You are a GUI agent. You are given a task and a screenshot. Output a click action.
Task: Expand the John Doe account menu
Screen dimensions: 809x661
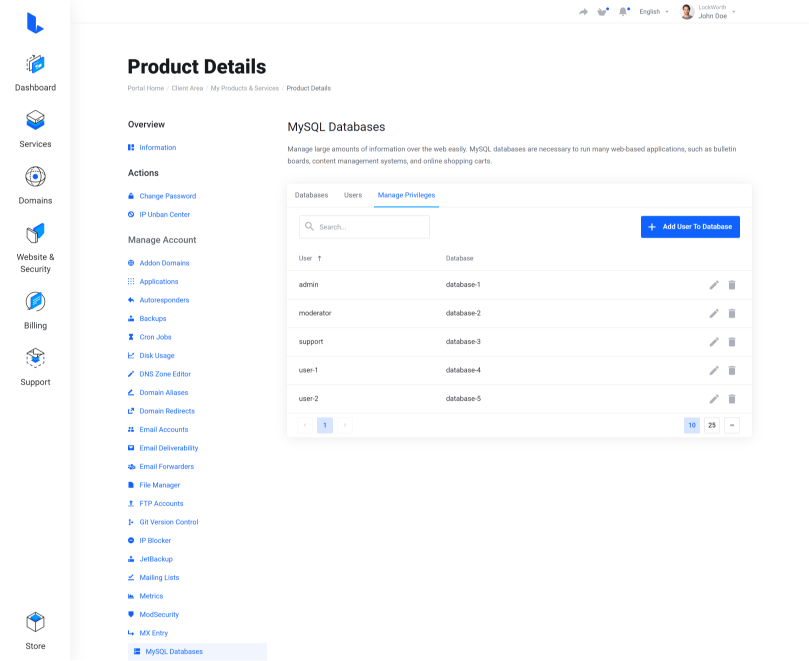pyautogui.click(x=717, y=12)
